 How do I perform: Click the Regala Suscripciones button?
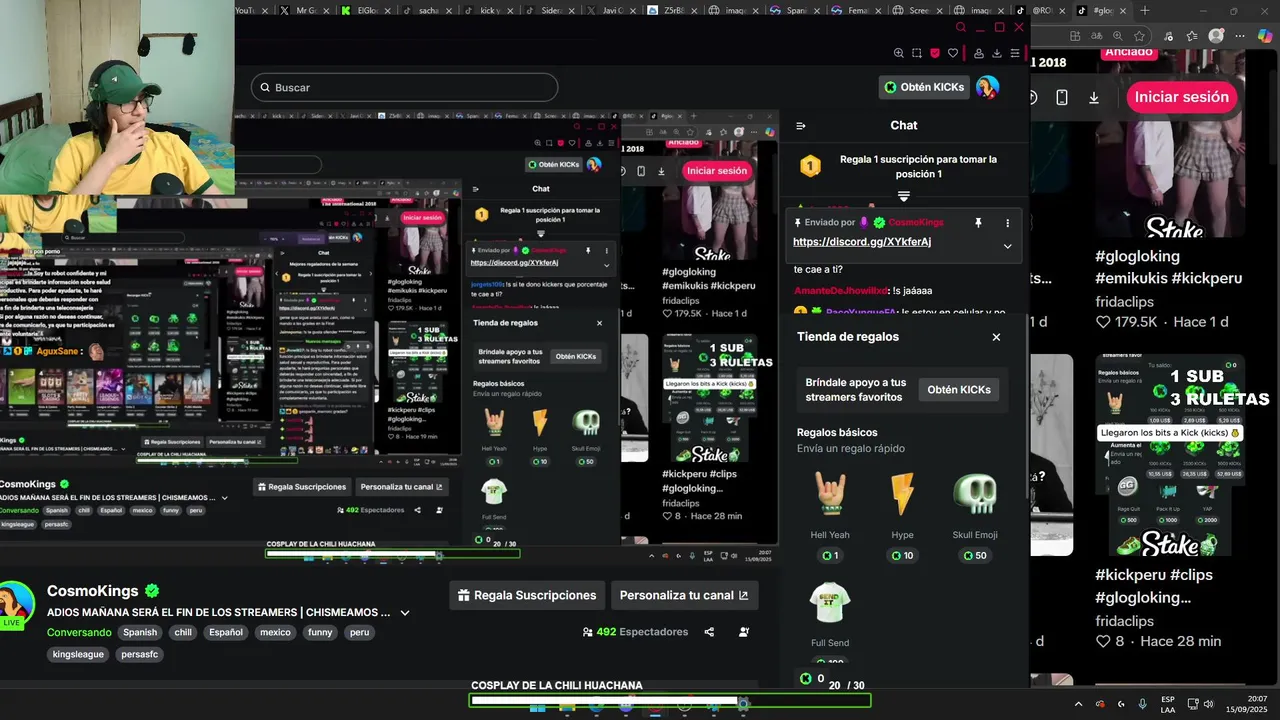pyautogui.click(x=527, y=595)
